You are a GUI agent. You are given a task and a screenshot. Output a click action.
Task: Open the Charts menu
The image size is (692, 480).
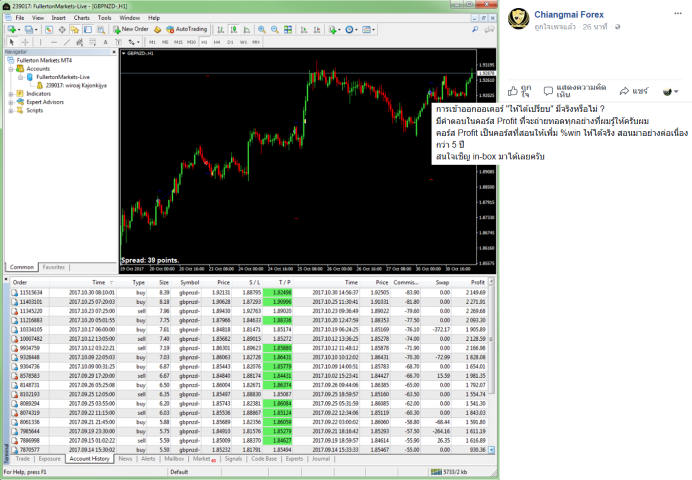(82, 18)
